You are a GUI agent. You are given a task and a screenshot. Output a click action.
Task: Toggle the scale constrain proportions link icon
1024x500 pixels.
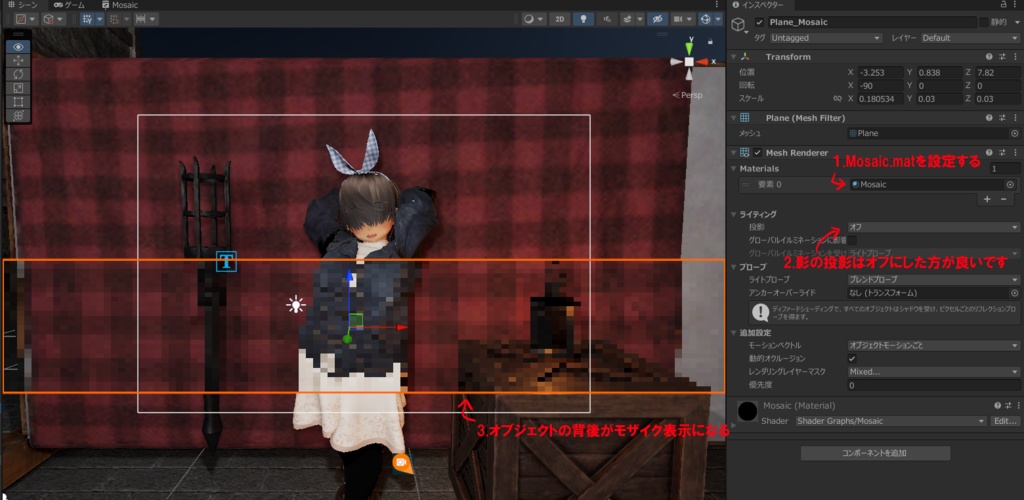pyautogui.click(x=837, y=99)
